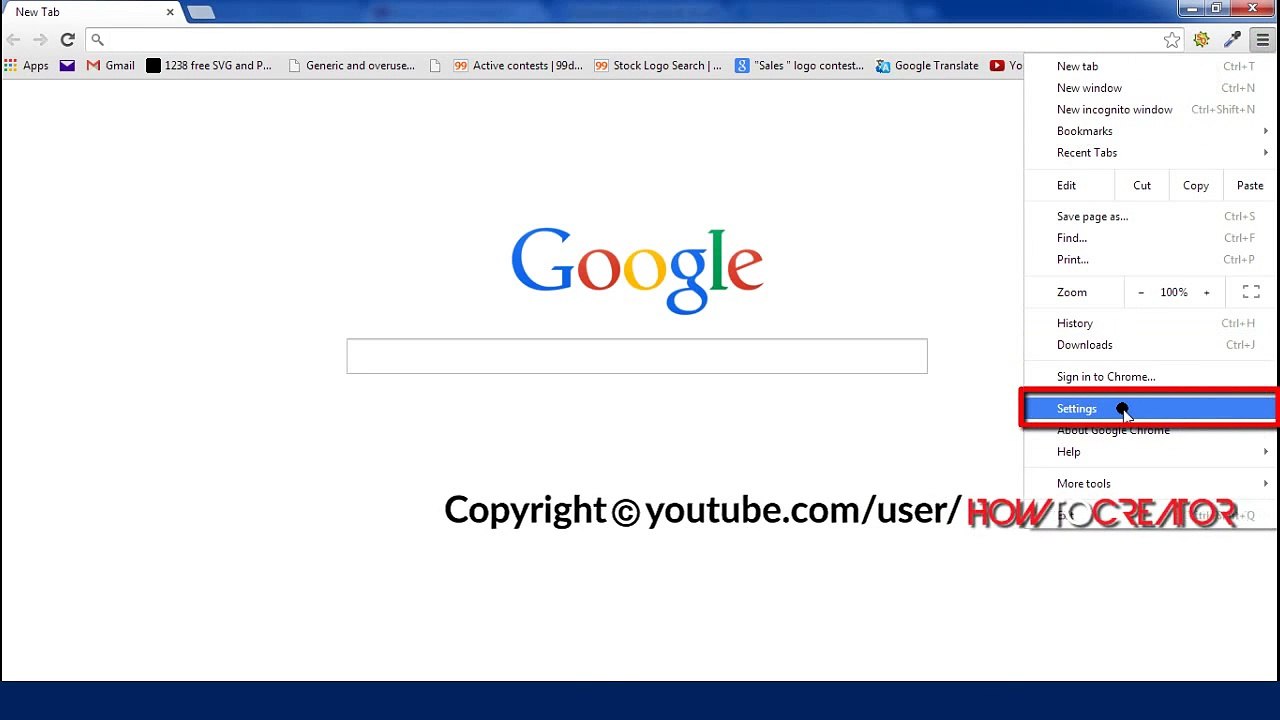
Task: Open the 'Stock Logo Search' bookmark
Action: pos(658,66)
